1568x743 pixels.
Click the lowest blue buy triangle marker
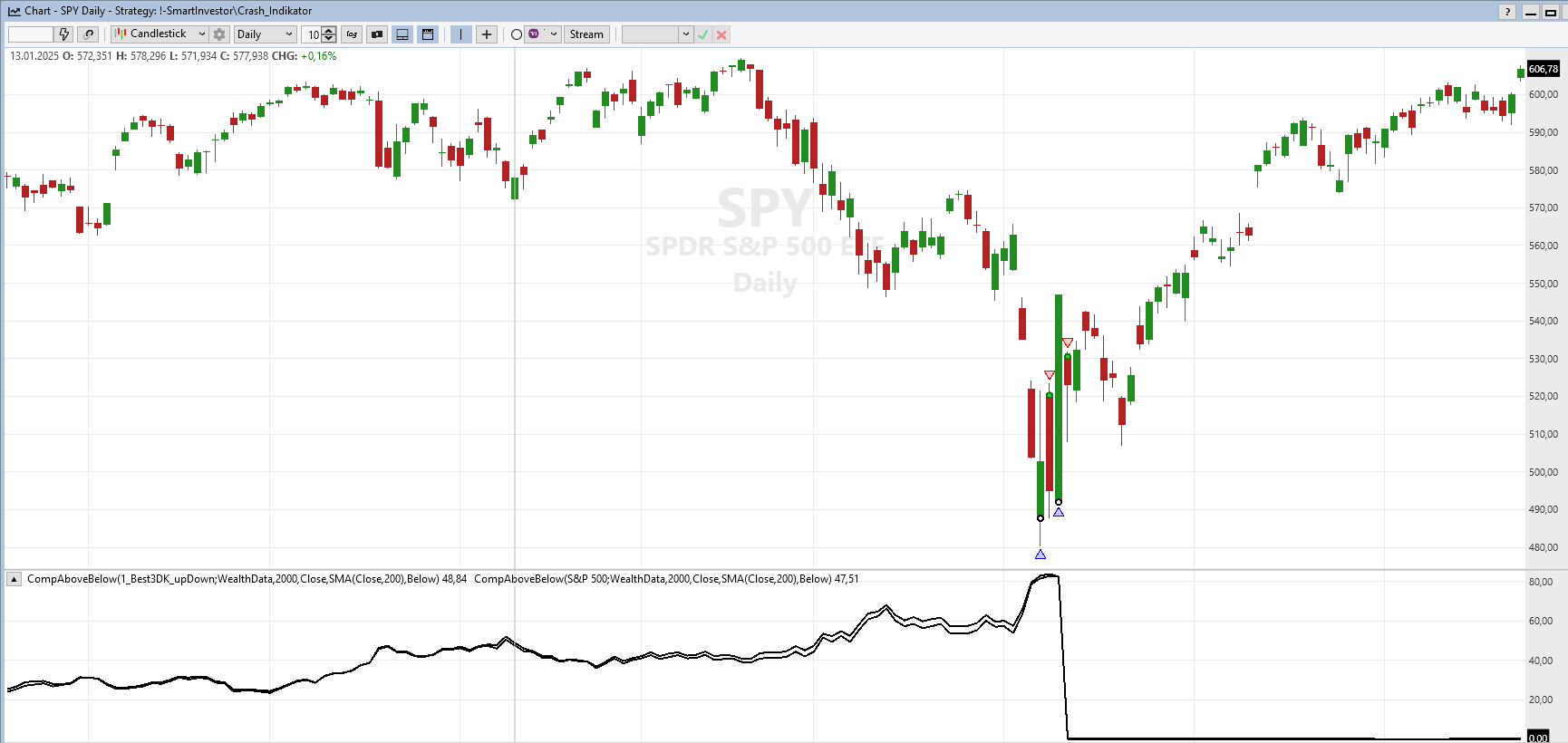pos(1040,554)
